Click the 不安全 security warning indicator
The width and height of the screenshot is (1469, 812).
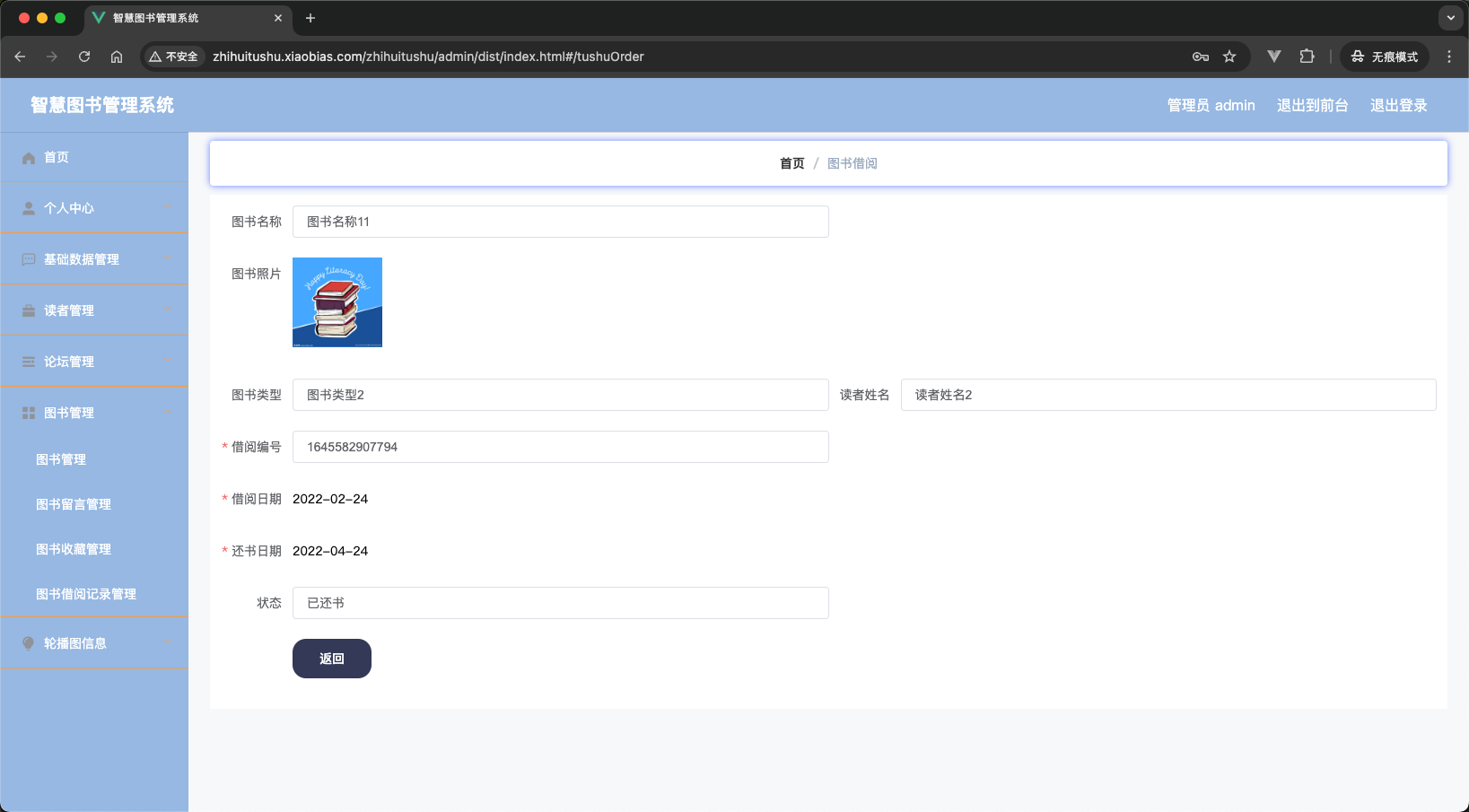click(173, 57)
